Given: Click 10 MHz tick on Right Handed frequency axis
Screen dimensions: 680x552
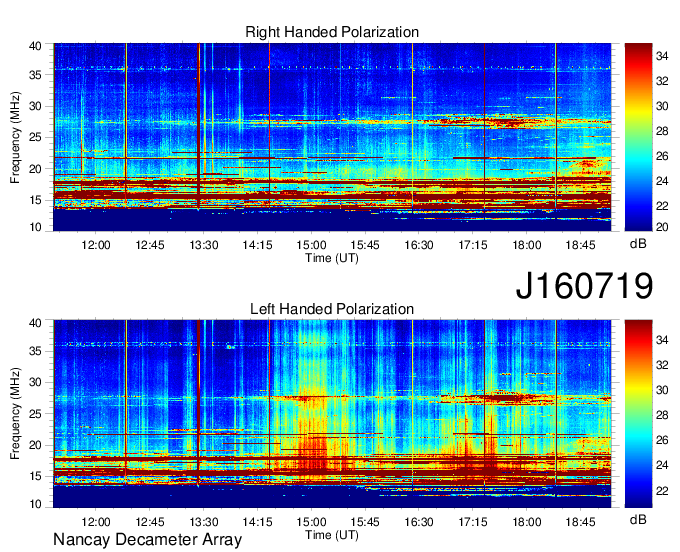Looking at the screenshot, I should click(35, 227).
